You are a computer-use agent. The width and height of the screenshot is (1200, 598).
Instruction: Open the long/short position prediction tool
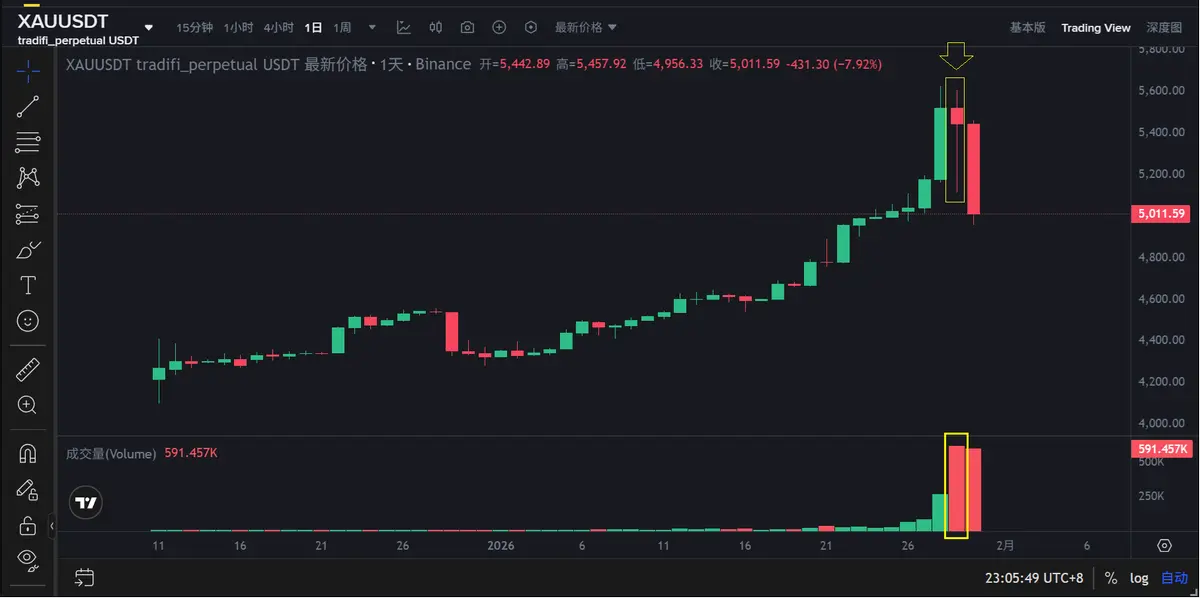28,214
